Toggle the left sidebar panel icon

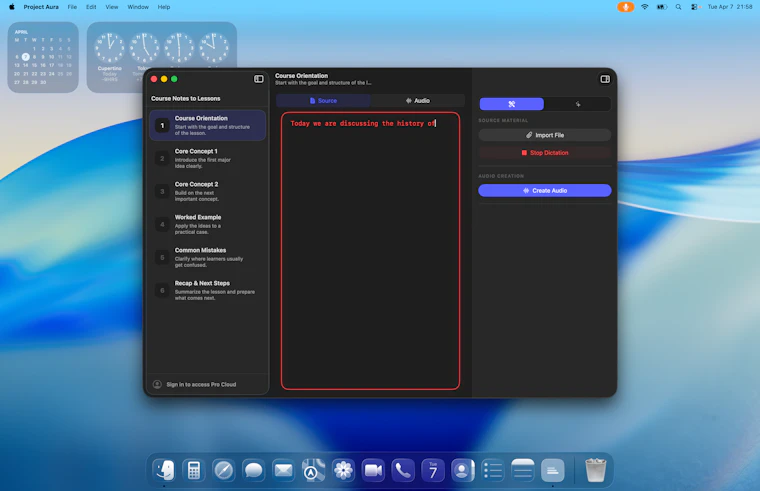(x=259, y=79)
